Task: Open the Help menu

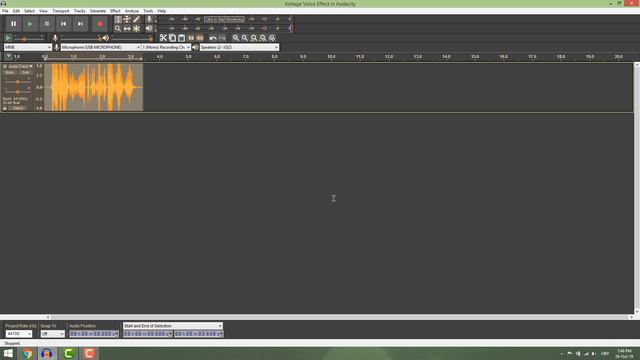Action: (x=162, y=11)
